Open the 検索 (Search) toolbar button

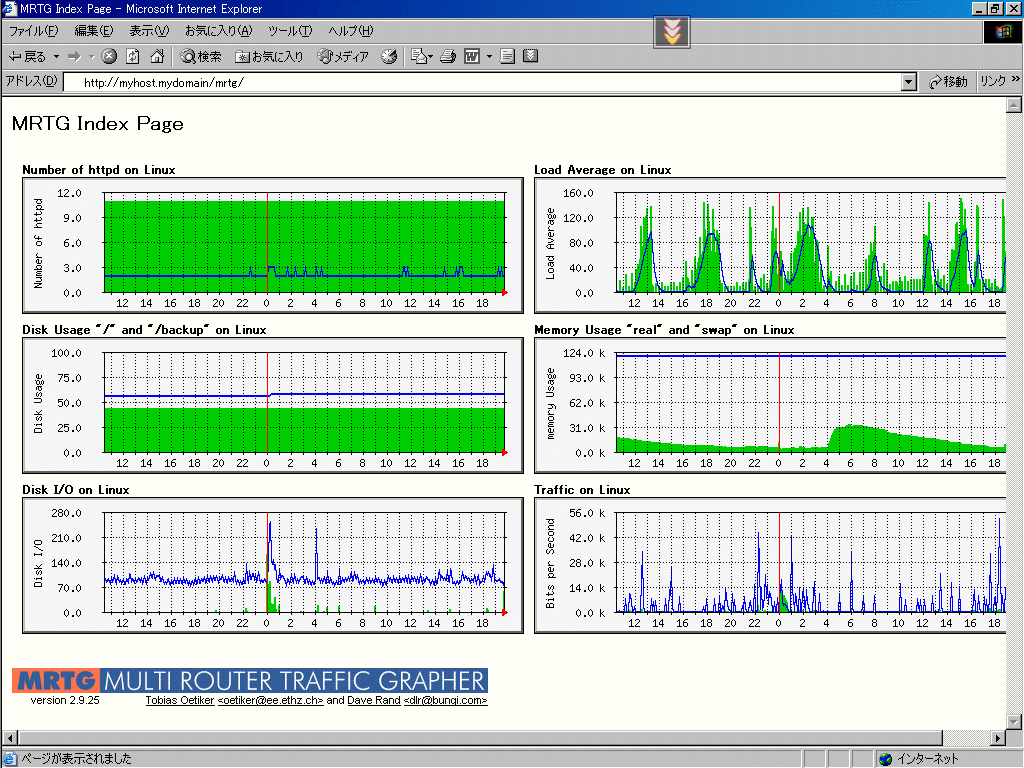coord(201,57)
